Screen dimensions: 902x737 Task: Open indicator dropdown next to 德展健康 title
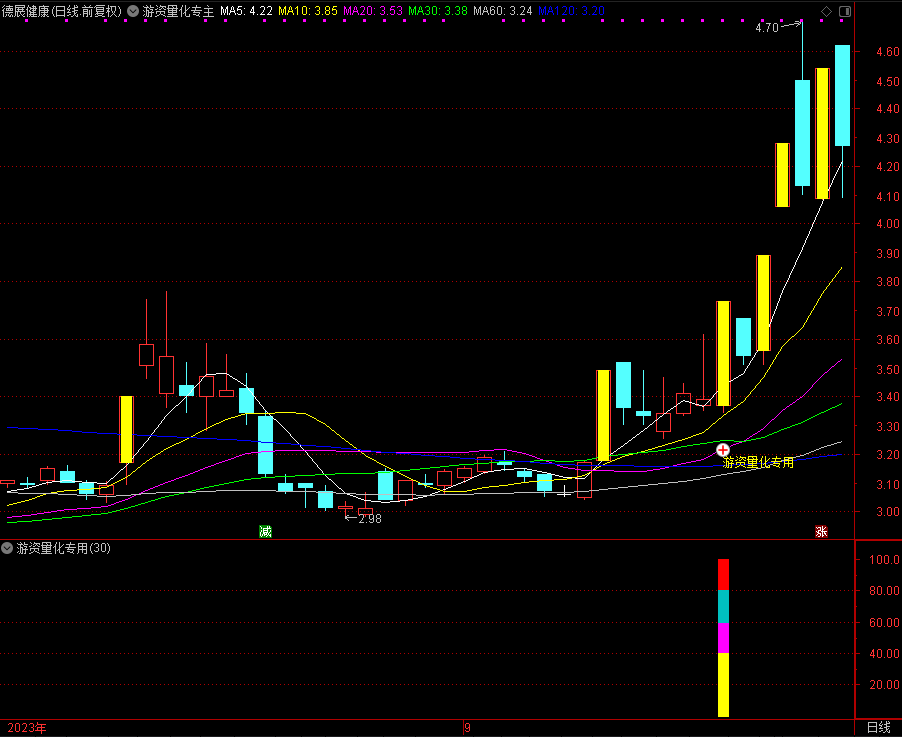pyautogui.click(x=133, y=11)
